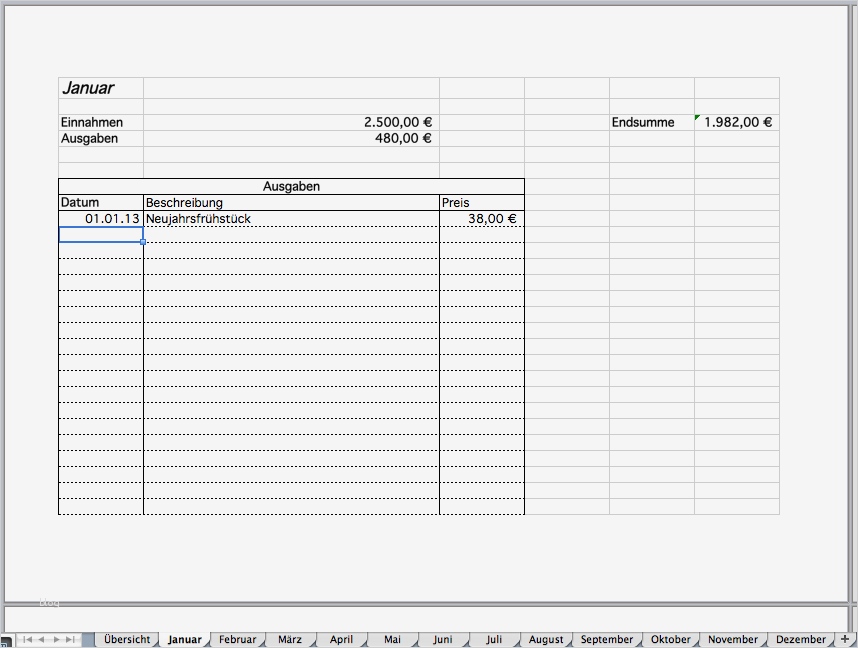858x648 pixels.
Task: Switch to the Dezember sheet
Action: tap(800, 639)
